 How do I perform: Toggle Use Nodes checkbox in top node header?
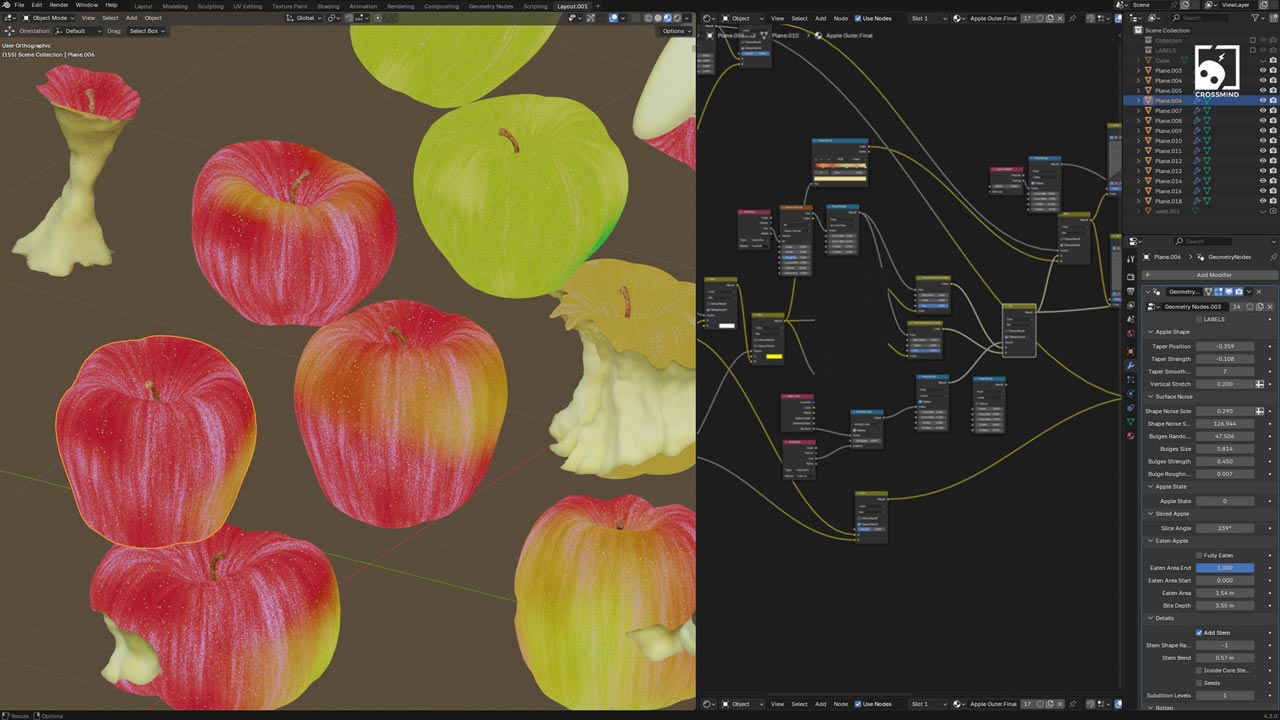pos(858,18)
